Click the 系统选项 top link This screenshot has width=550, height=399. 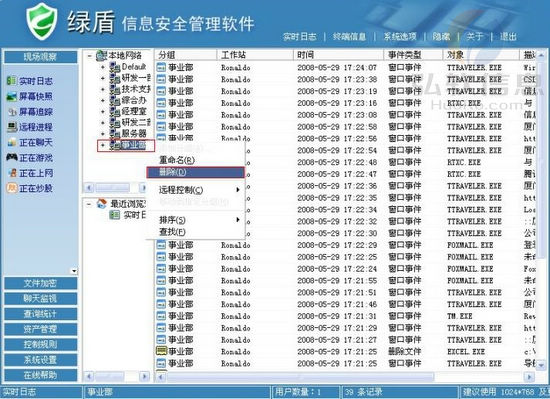click(x=400, y=36)
